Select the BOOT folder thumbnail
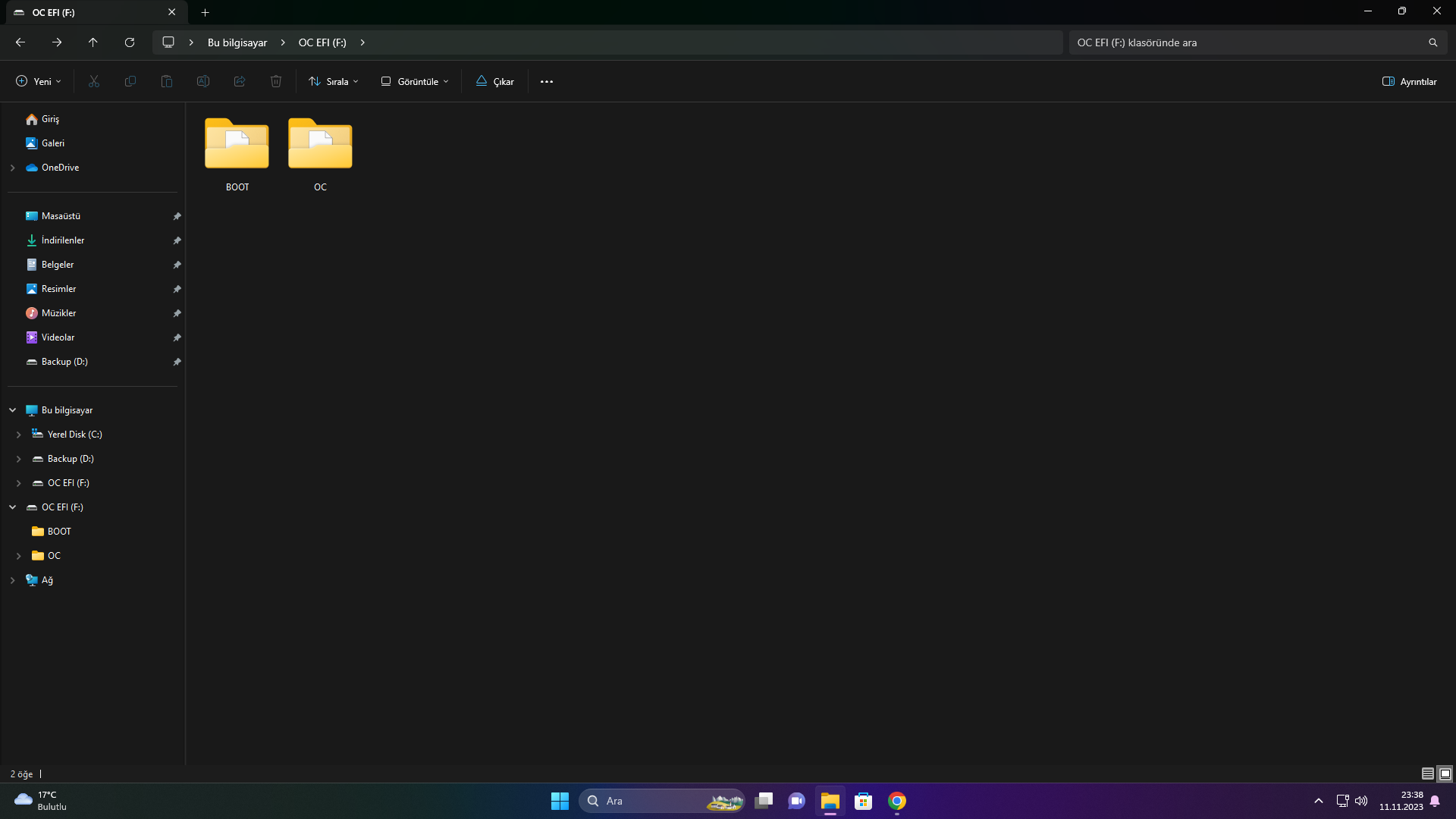Screen dimensions: 1456x819 click(237, 144)
